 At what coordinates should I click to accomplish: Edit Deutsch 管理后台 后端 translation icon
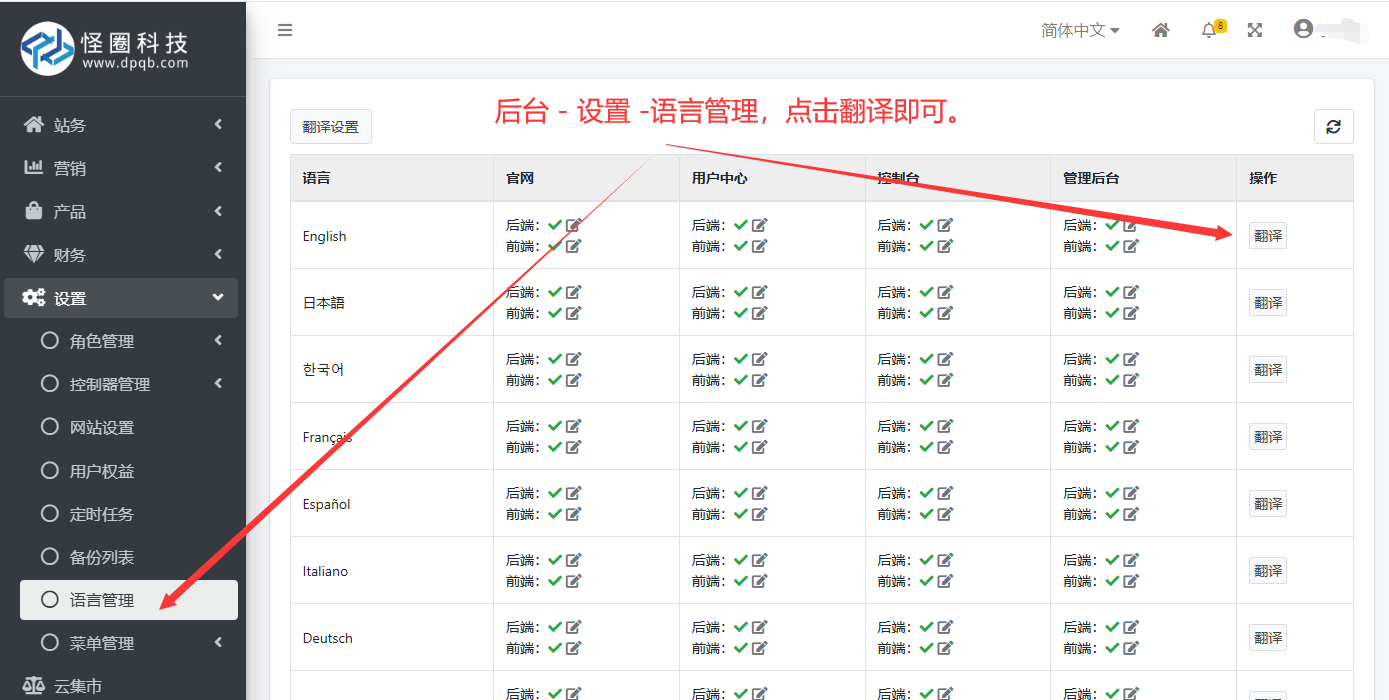coord(1131,627)
